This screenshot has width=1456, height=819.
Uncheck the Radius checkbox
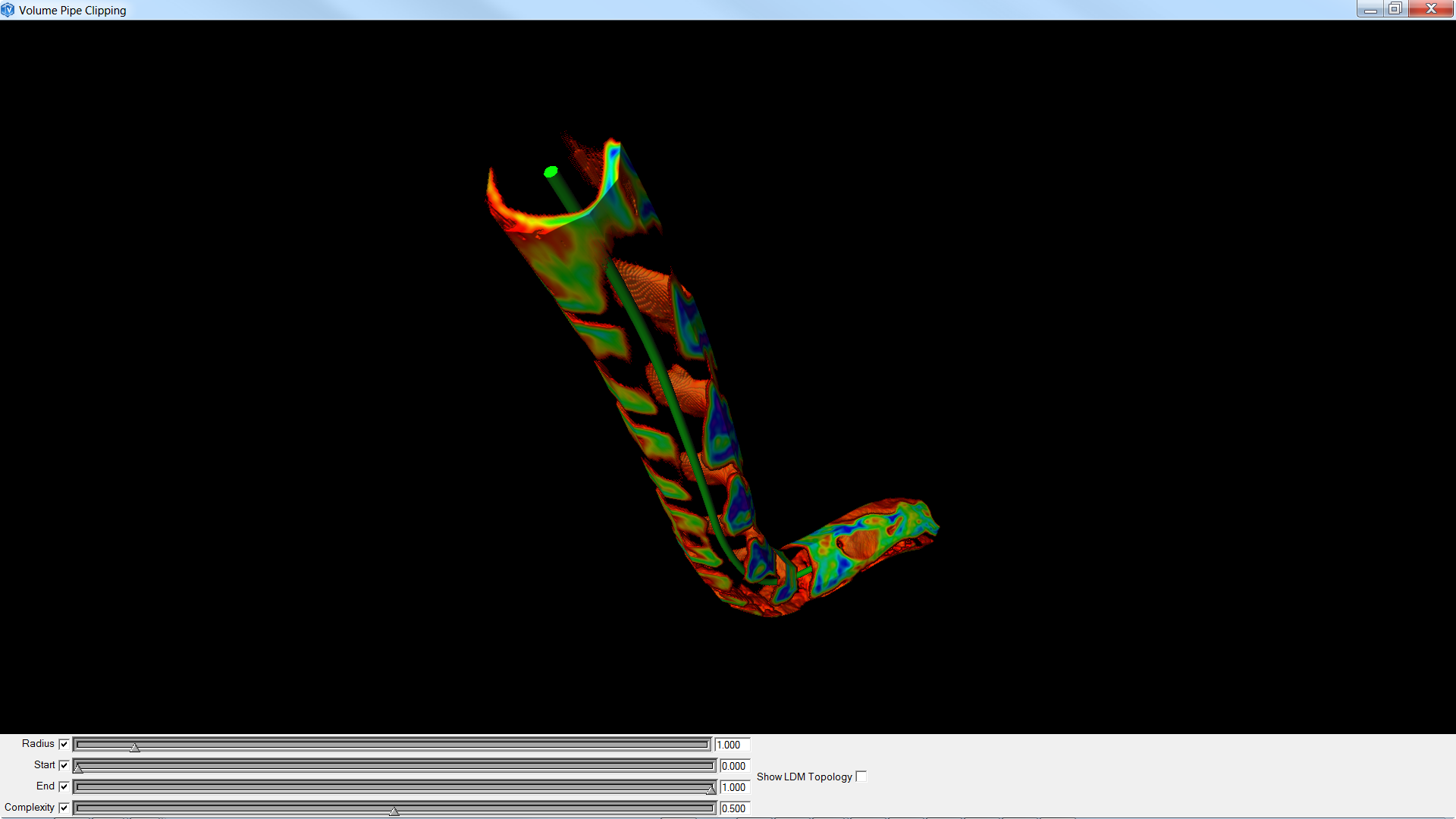[64, 744]
